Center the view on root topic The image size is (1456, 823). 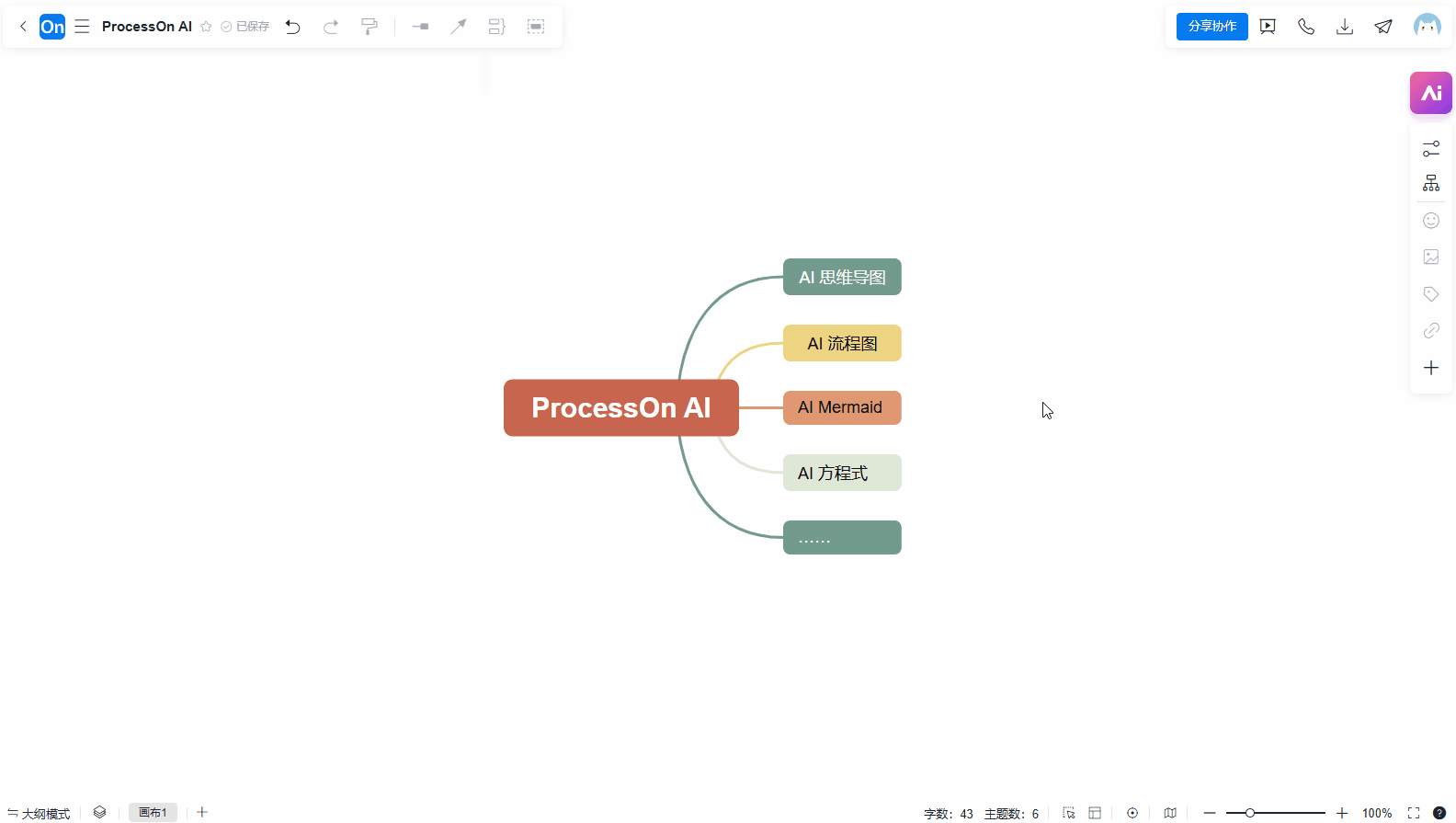click(x=1132, y=813)
